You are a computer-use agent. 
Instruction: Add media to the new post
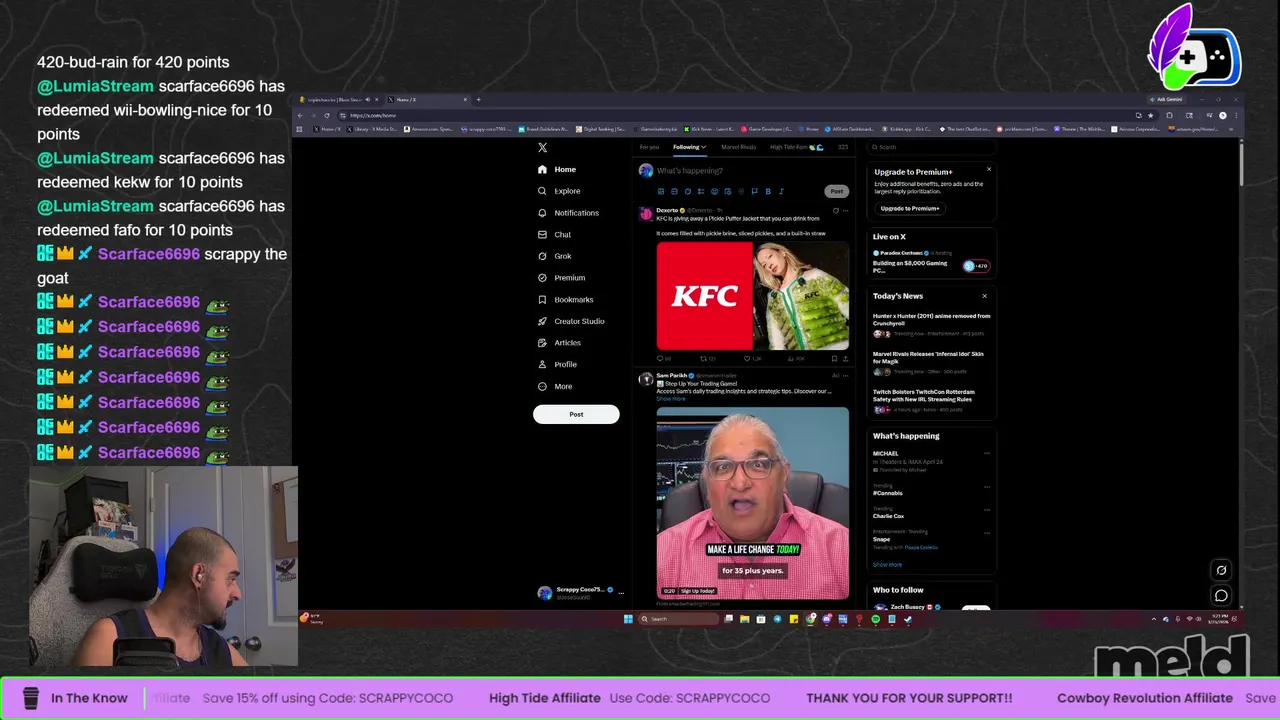pos(660,191)
